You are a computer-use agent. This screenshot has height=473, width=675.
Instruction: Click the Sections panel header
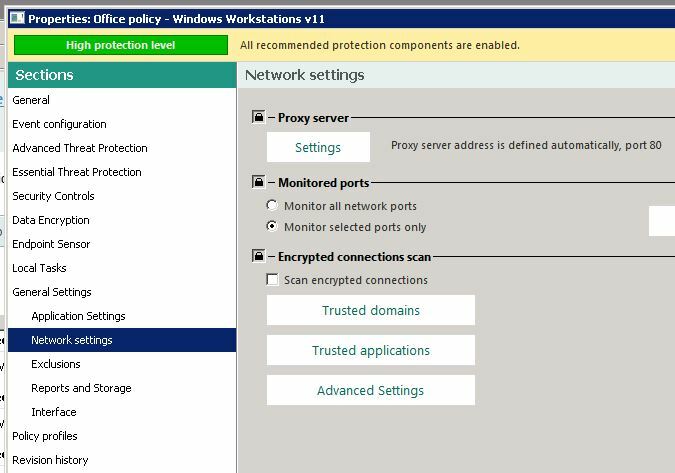[x=122, y=75]
